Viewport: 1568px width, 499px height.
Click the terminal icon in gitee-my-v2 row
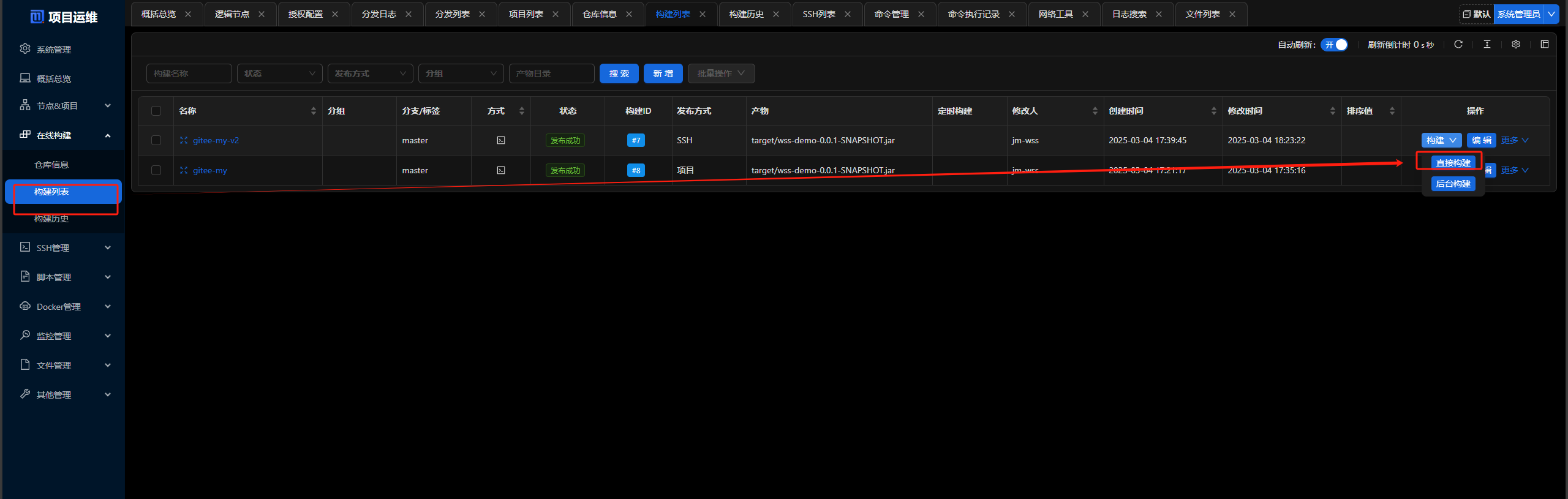point(500,140)
